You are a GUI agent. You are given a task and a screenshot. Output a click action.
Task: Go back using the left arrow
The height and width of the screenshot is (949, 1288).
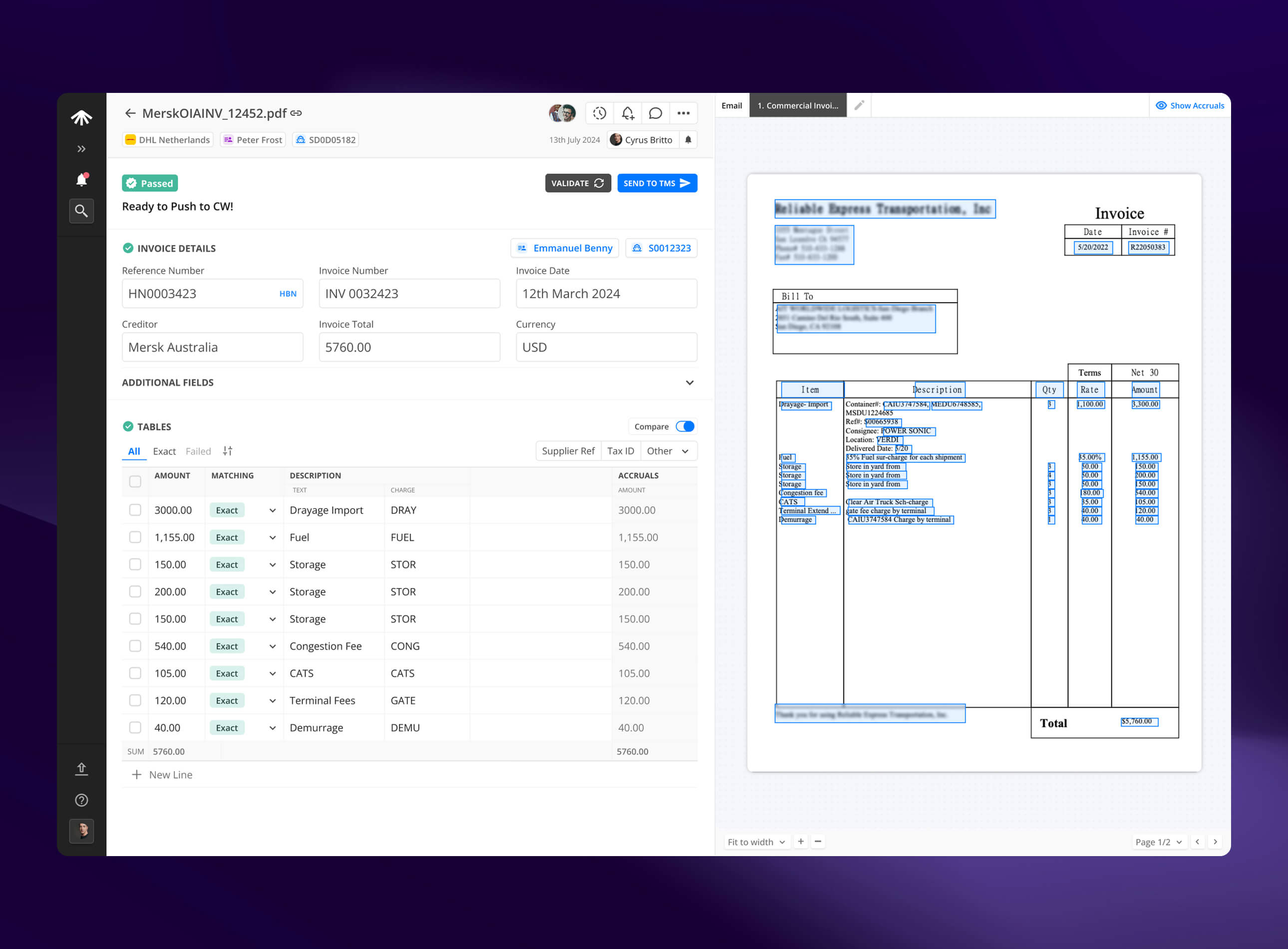tap(130, 113)
